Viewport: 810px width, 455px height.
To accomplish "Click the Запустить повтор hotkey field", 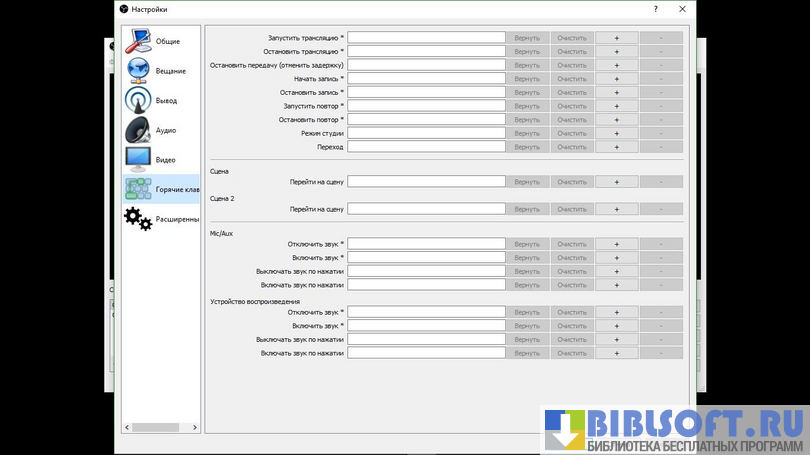I will [426, 106].
